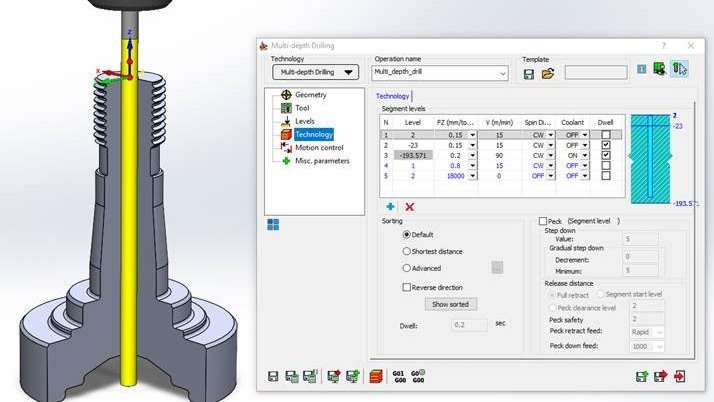Screen dimensions: 714x402
Task: Click the question mark help button
Action: pyautogui.click(x=663, y=45)
